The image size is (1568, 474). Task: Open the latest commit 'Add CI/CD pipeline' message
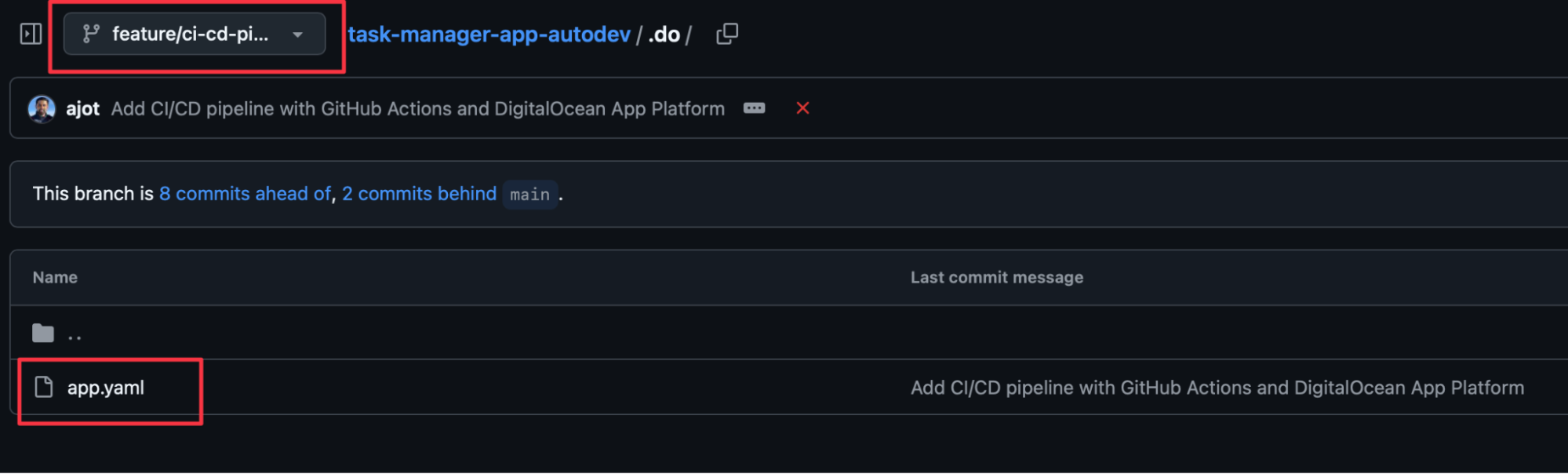point(418,108)
